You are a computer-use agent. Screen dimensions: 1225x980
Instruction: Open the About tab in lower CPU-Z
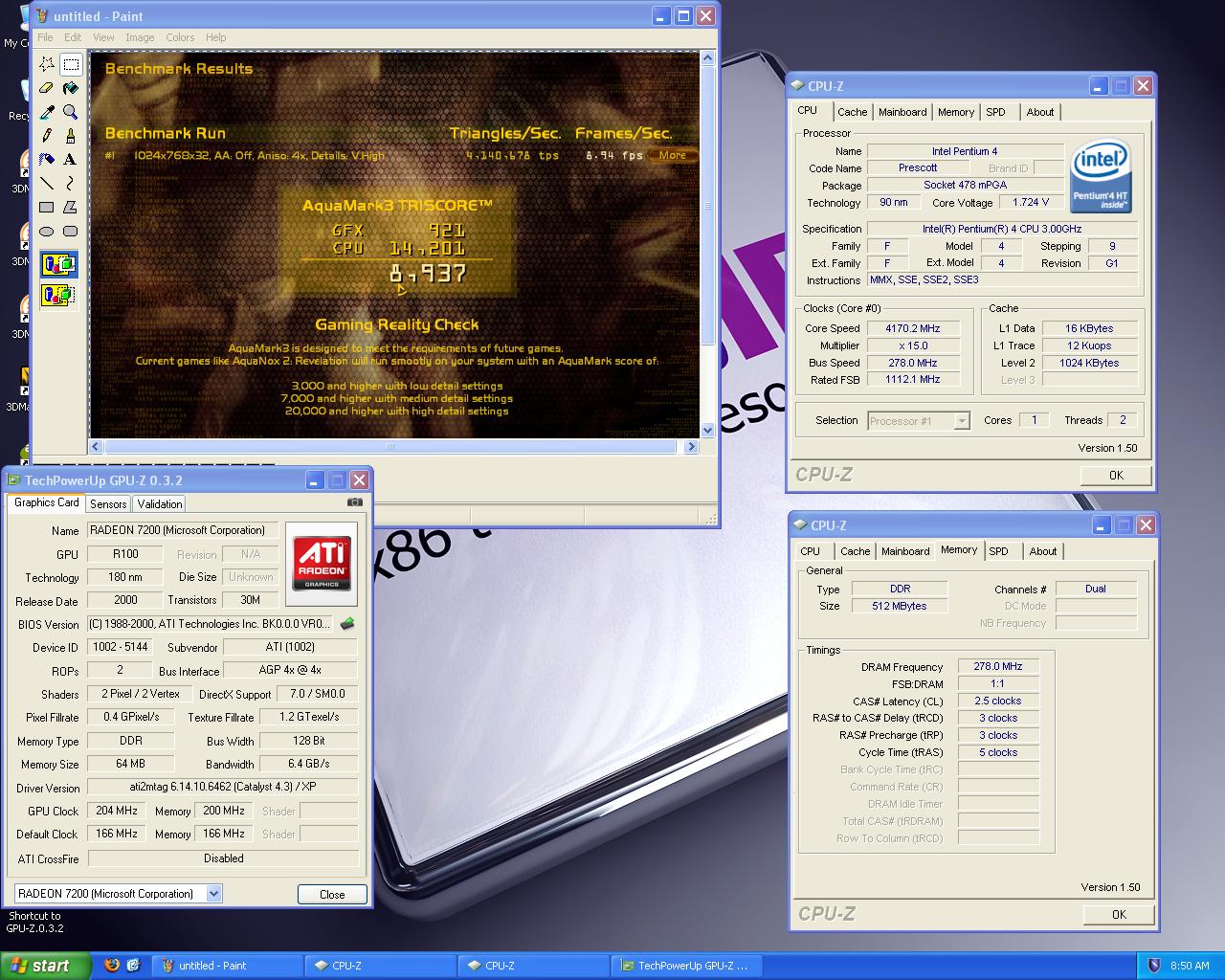click(1043, 551)
